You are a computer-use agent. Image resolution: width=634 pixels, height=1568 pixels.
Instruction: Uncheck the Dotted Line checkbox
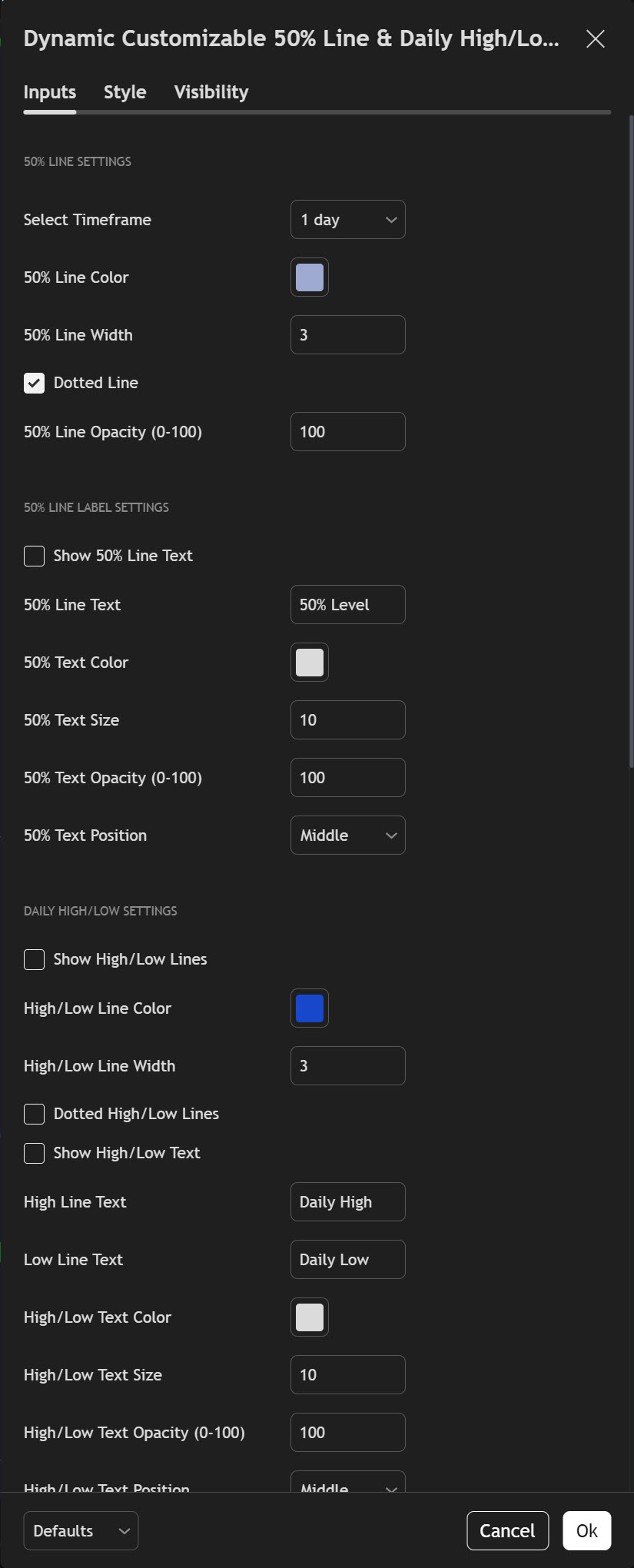pyautogui.click(x=35, y=383)
